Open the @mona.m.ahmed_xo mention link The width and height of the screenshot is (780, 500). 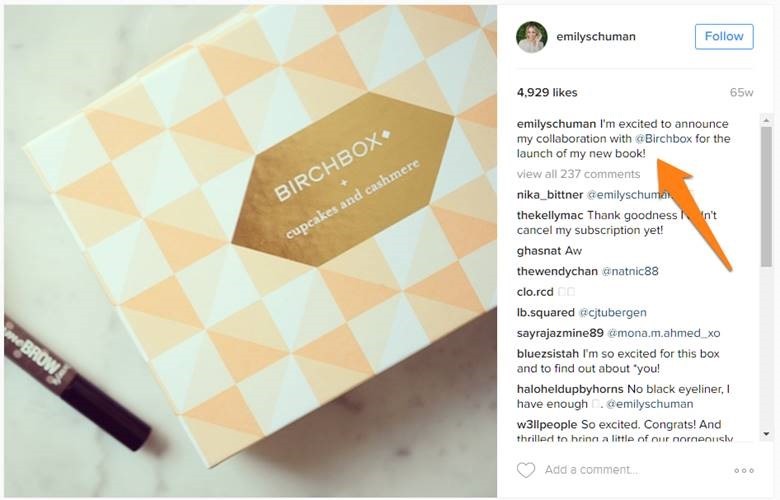point(664,333)
